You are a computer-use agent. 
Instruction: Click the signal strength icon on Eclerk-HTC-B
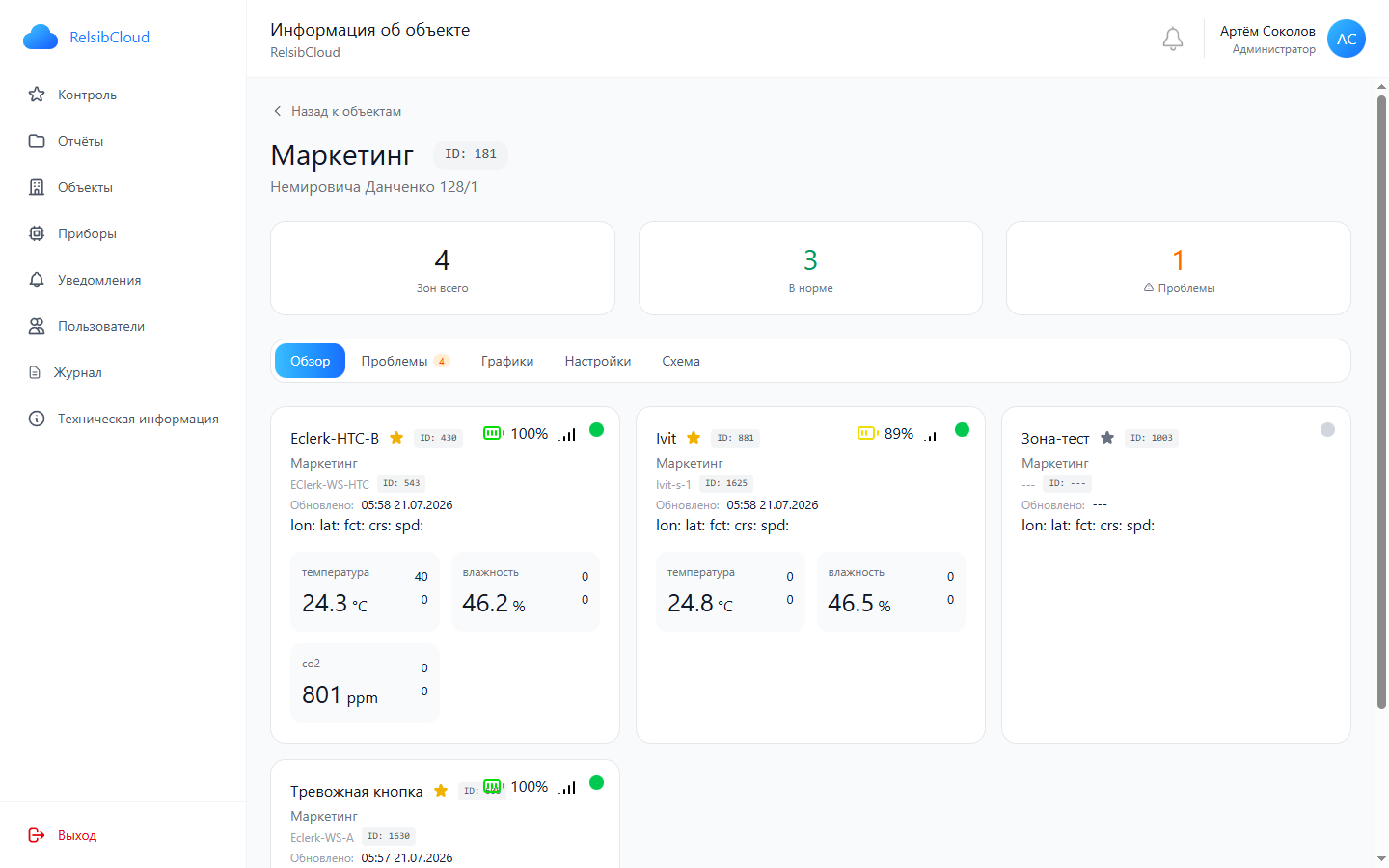pos(567,434)
